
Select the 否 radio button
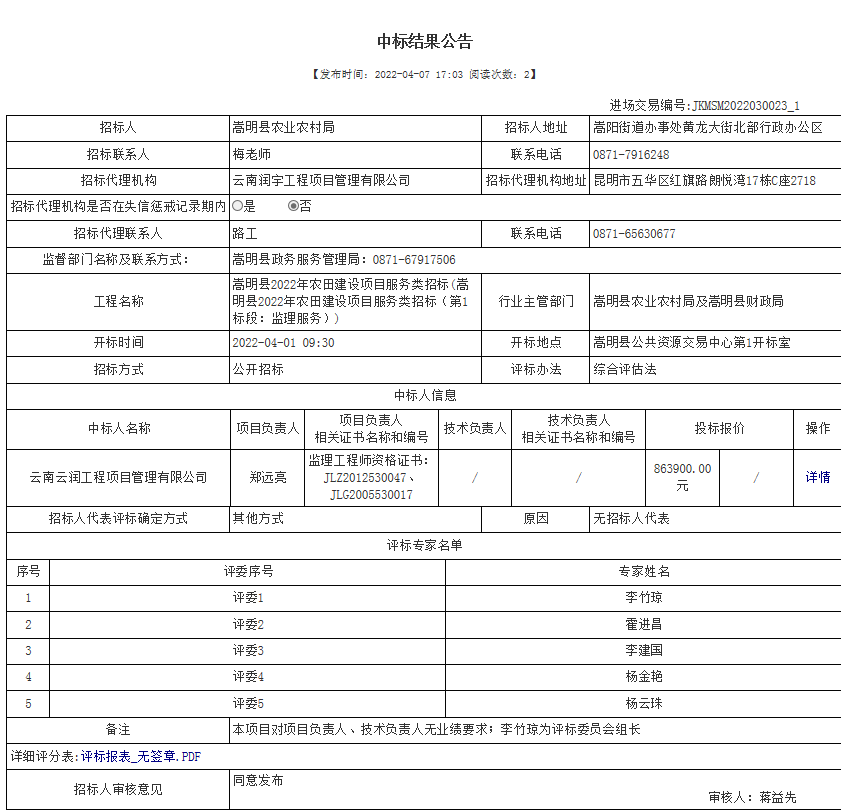pos(294,206)
